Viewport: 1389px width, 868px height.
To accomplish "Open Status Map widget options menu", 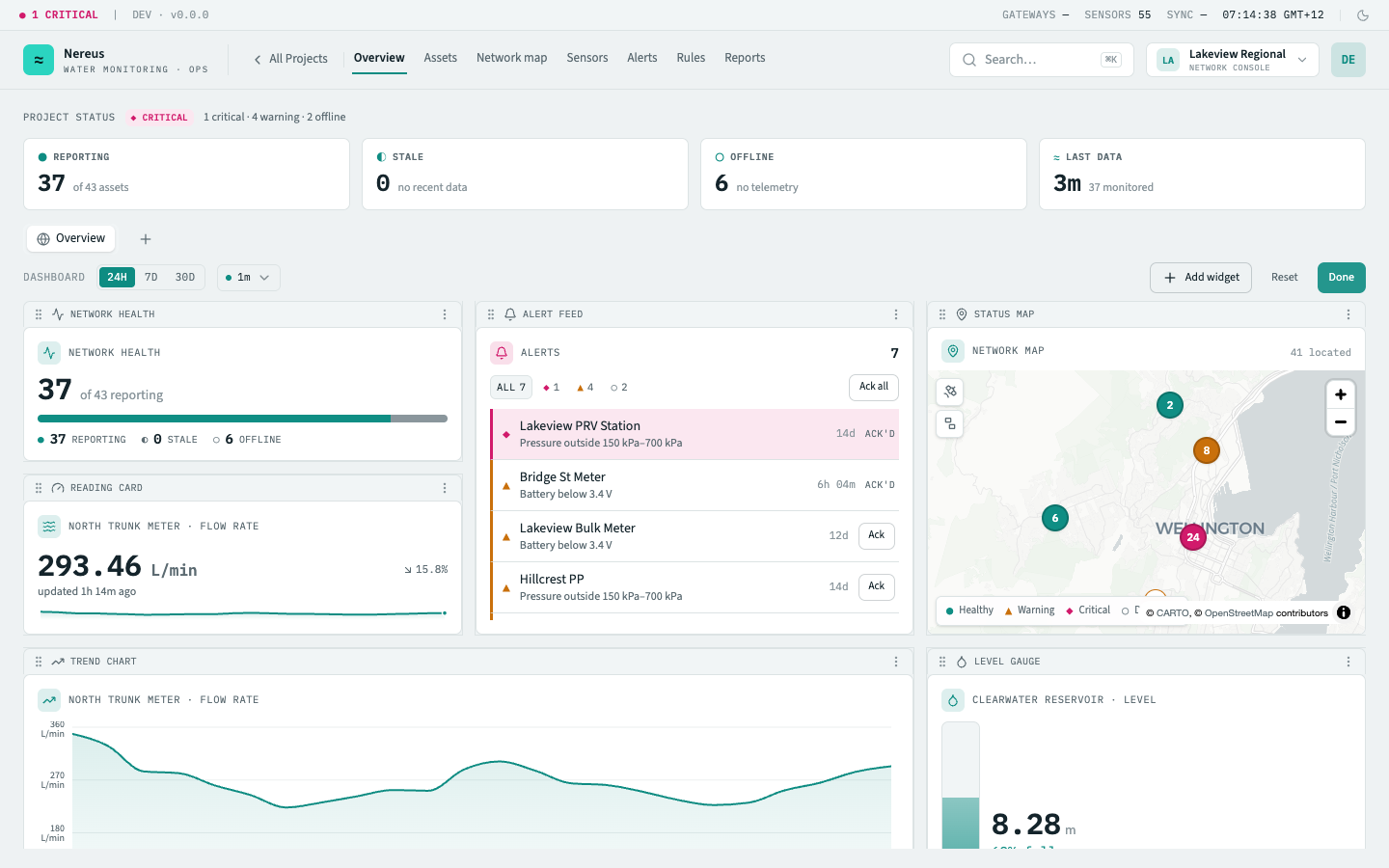I will point(1348,314).
